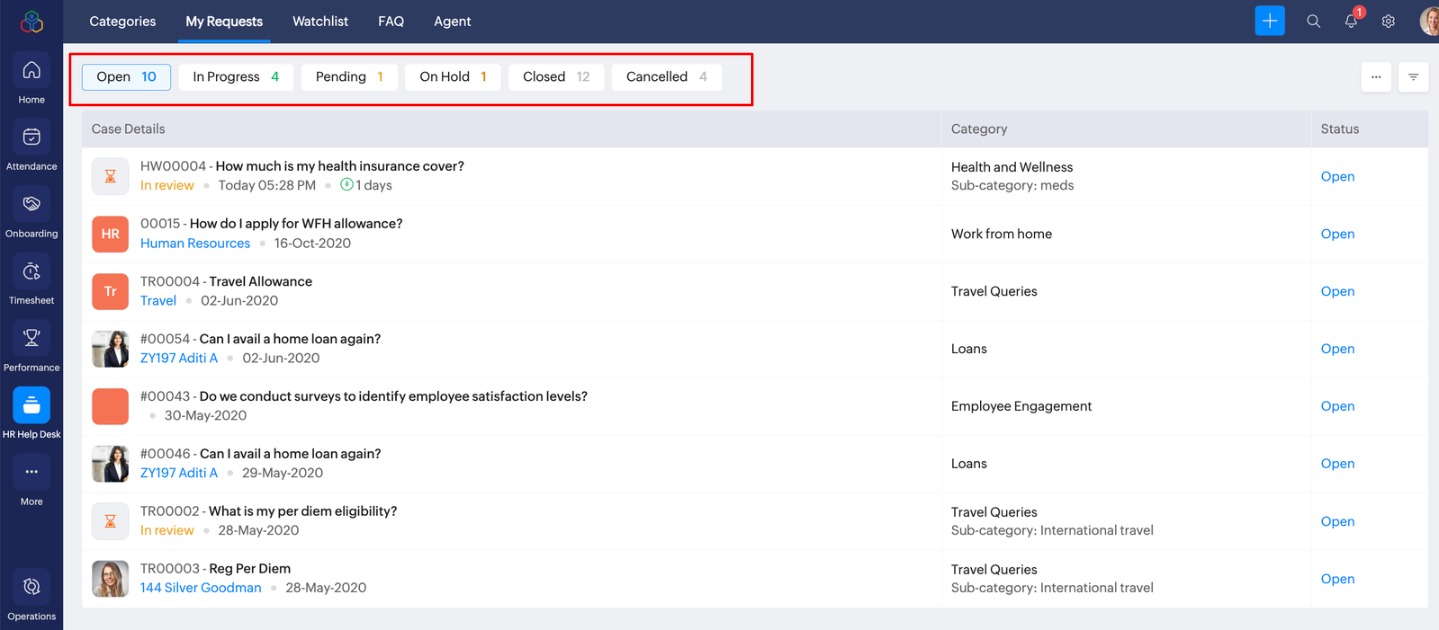Expand the More sidebar menu
Image resolution: width=1439 pixels, height=630 pixels.
pyautogui.click(x=31, y=473)
